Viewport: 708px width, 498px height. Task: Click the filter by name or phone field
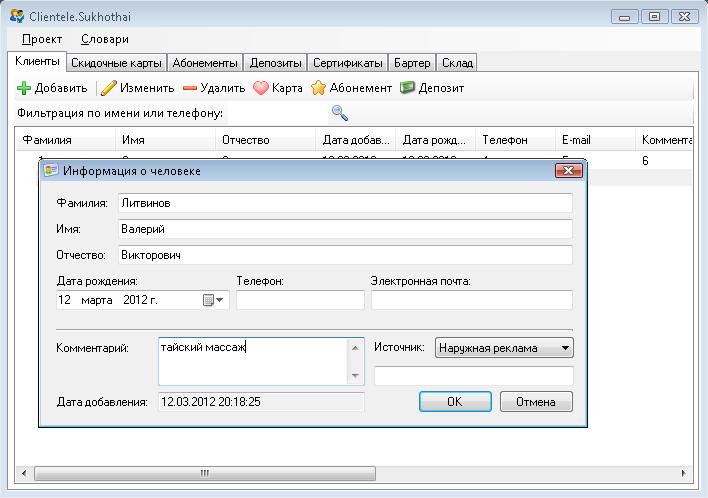(x=278, y=113)
